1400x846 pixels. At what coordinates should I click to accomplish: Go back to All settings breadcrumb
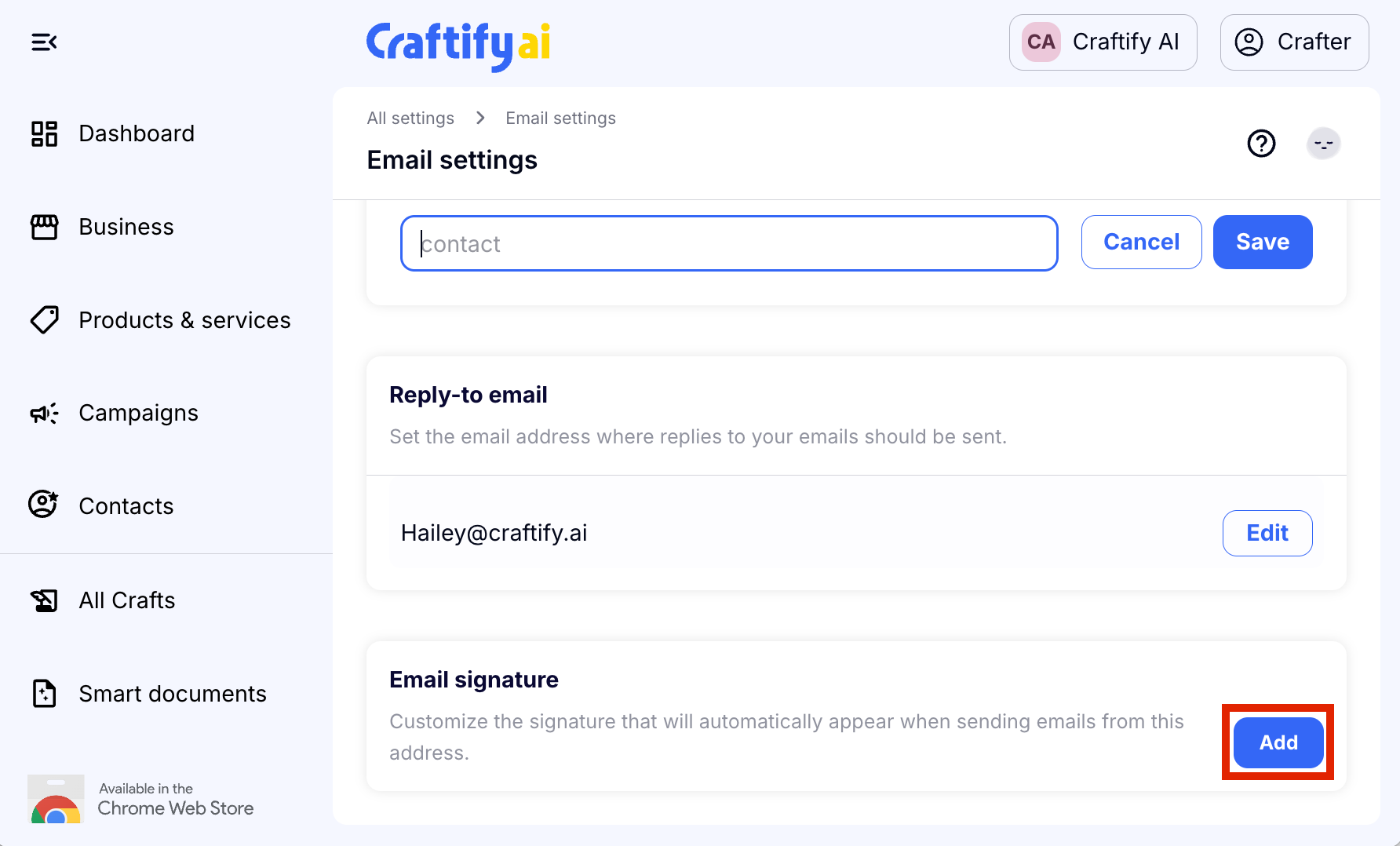410,118
